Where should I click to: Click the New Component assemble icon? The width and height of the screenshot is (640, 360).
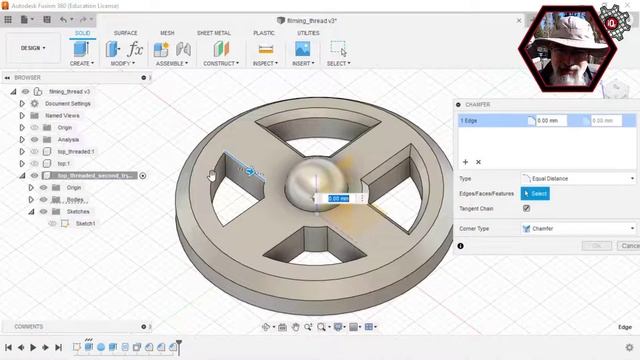coord(161,49)
